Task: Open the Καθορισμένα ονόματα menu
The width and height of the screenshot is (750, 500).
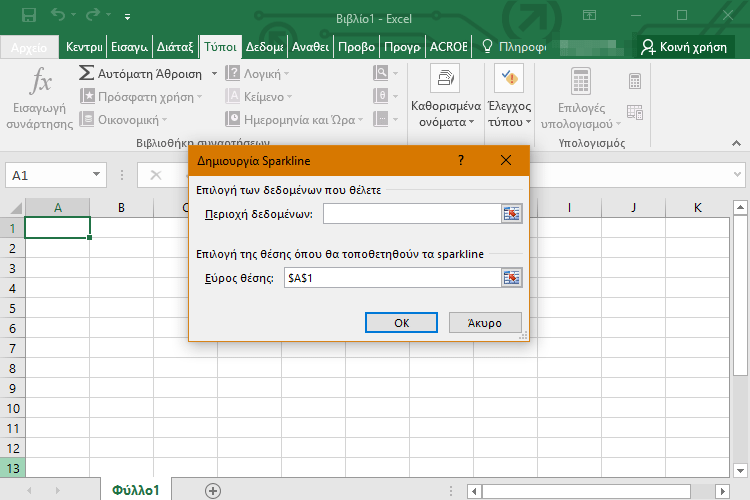Action: pyautogui.click(x=446, y=97)
